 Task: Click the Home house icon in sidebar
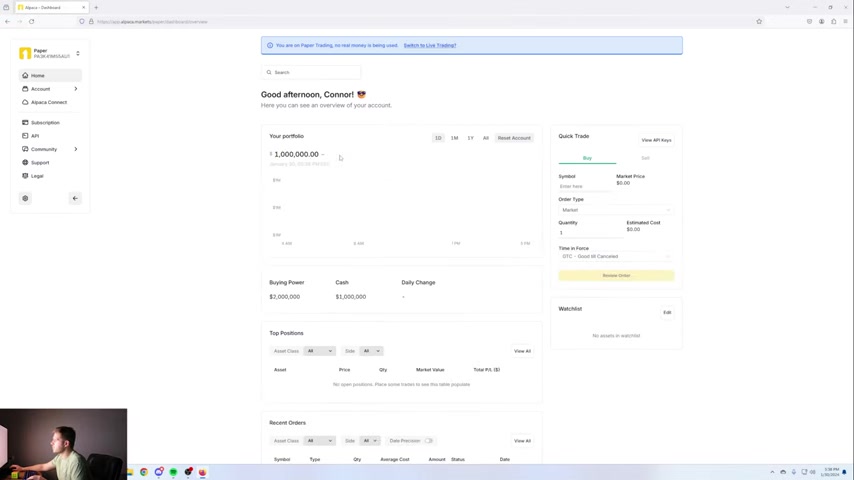click(x=25, y=75)
